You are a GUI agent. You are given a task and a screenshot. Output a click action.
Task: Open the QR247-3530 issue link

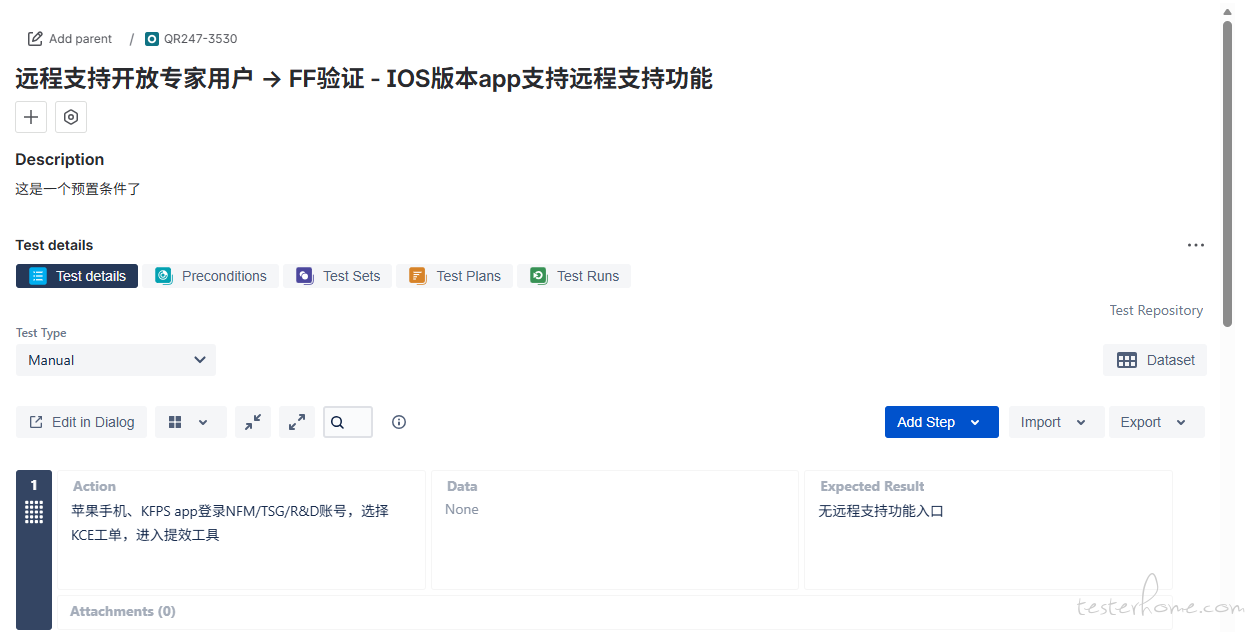[x=200, y=39]
